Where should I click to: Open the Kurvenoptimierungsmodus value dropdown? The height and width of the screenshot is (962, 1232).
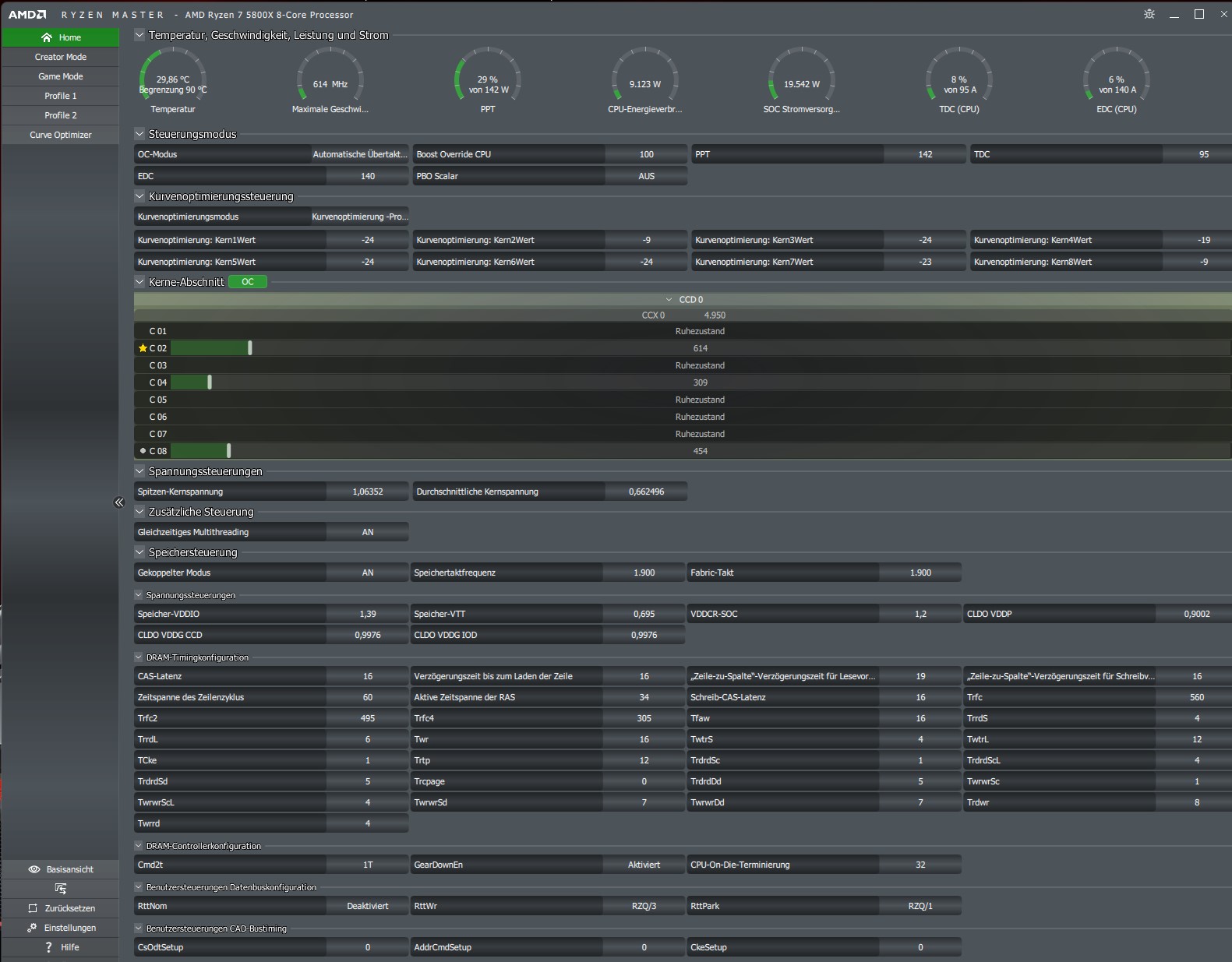[360, 217]
